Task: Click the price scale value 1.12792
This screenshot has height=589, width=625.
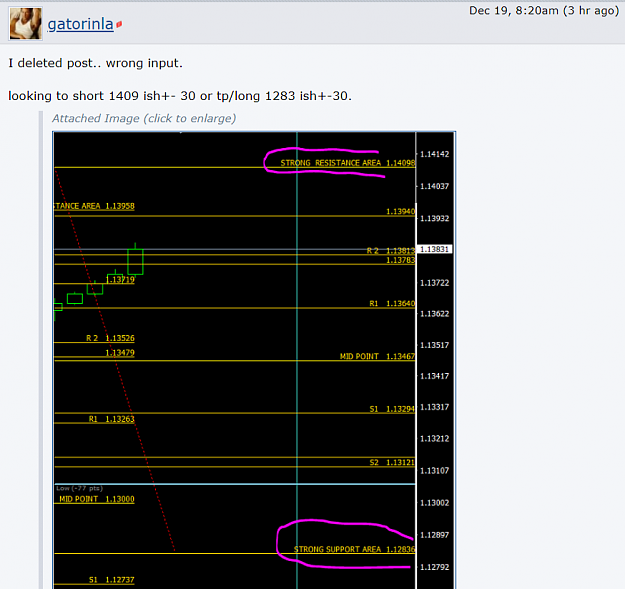Action: point(434,567)
